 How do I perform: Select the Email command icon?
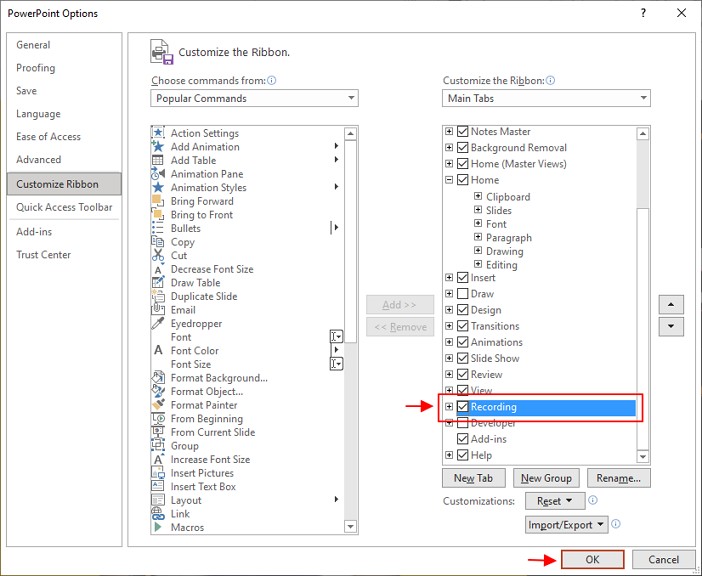pyautogui.click(x=158, y=310)
